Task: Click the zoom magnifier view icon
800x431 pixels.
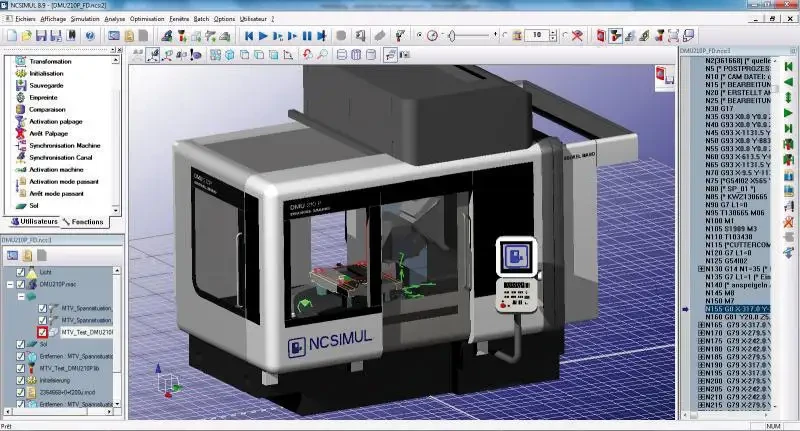Action: (322, 55)
